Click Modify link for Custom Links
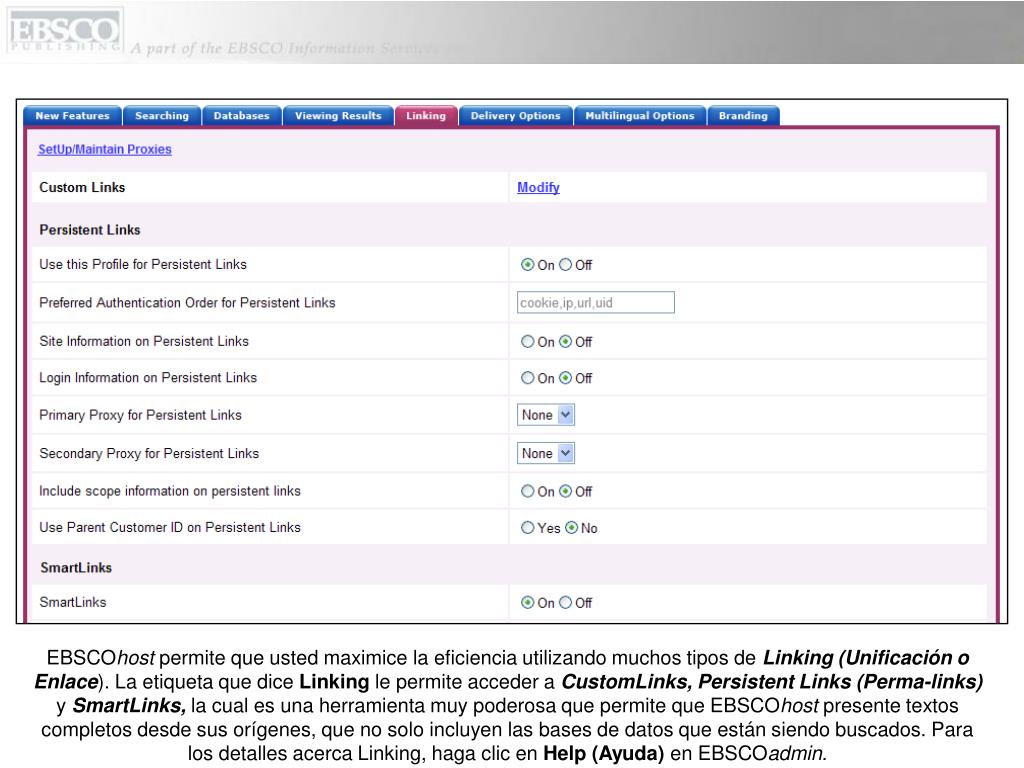1024x768 pixels. [x=538, y=187]
